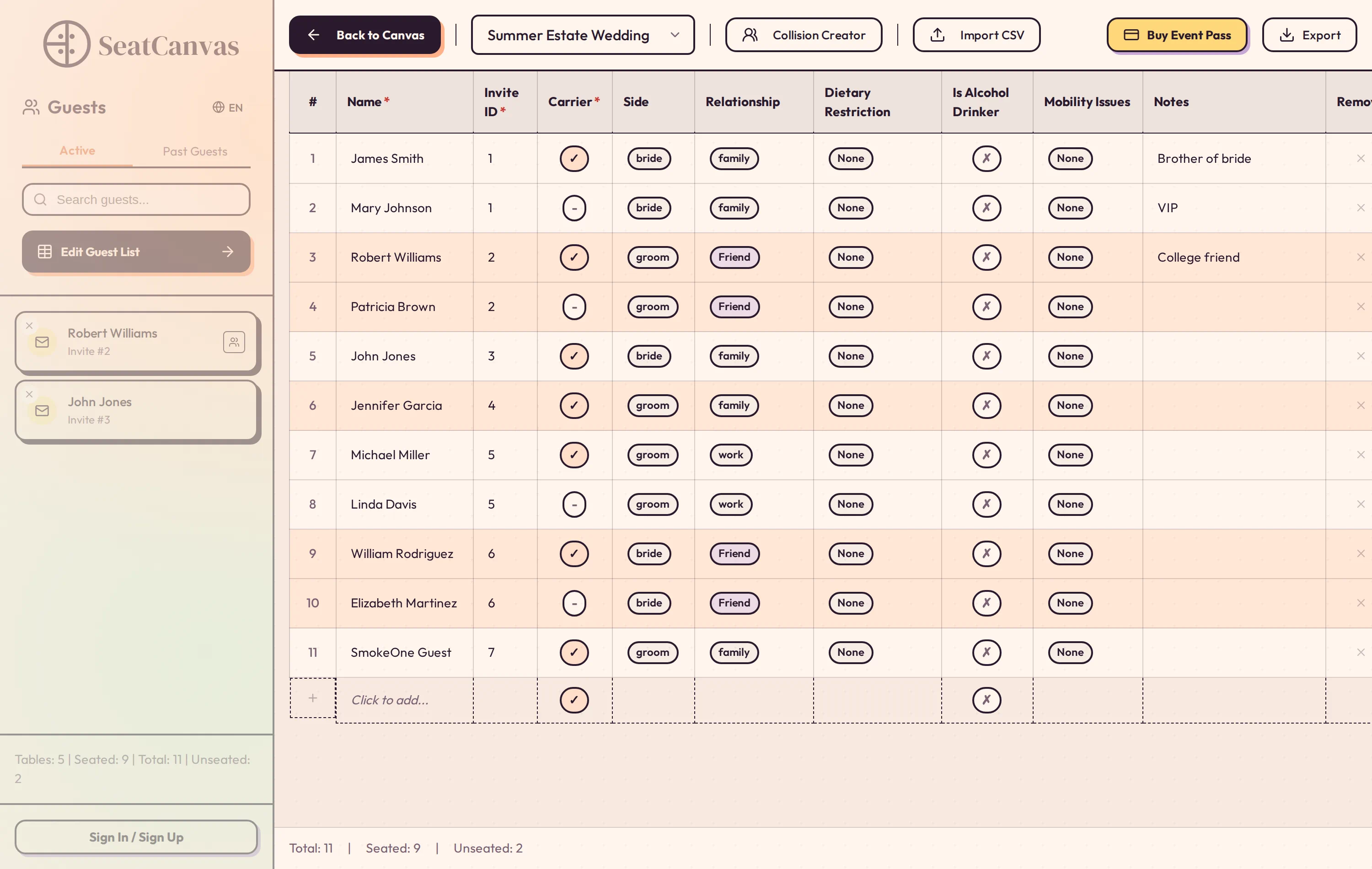This screenshot has height=869, width=1372.
Task: Remove Patricia Brown row with X
Action: point(1361,306)
